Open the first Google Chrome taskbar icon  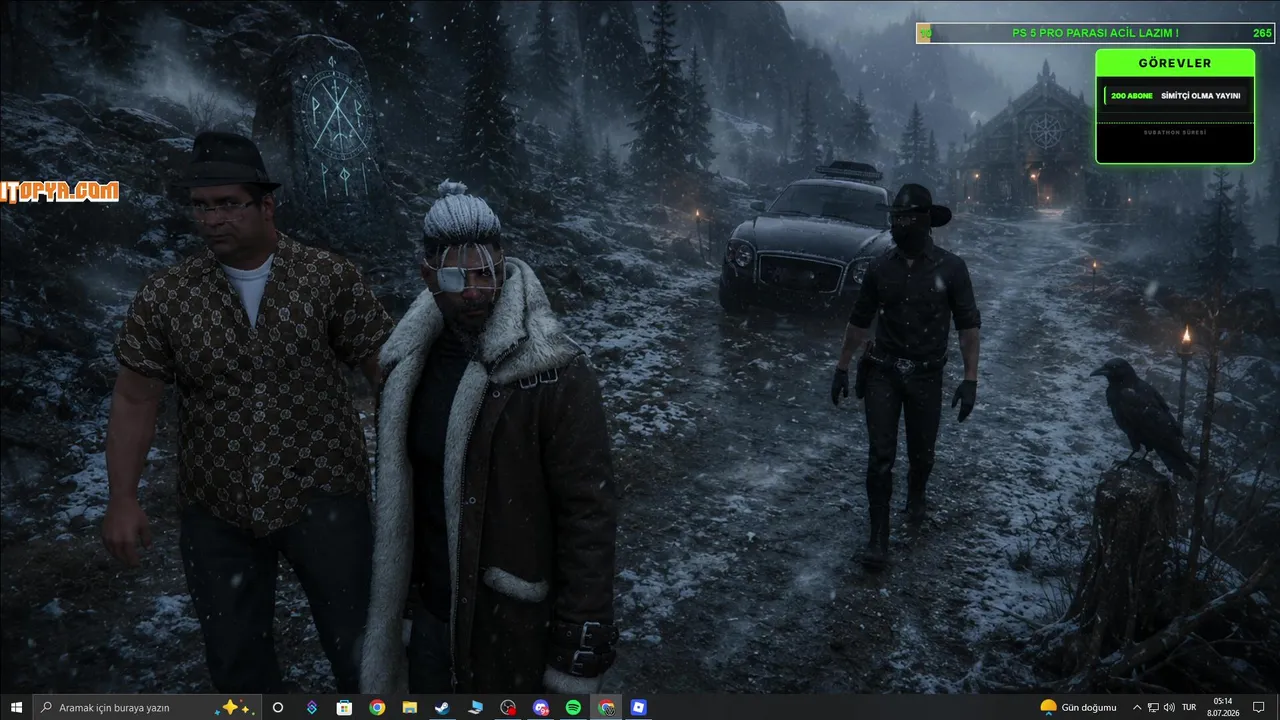tap(377, 707)
